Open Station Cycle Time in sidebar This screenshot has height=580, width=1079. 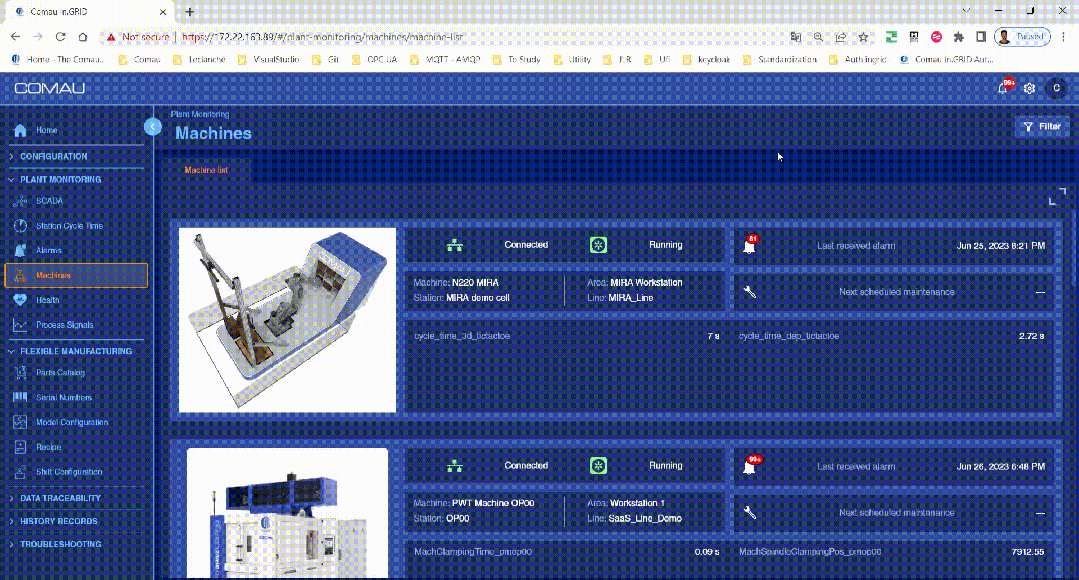click(x=69, y=226)
